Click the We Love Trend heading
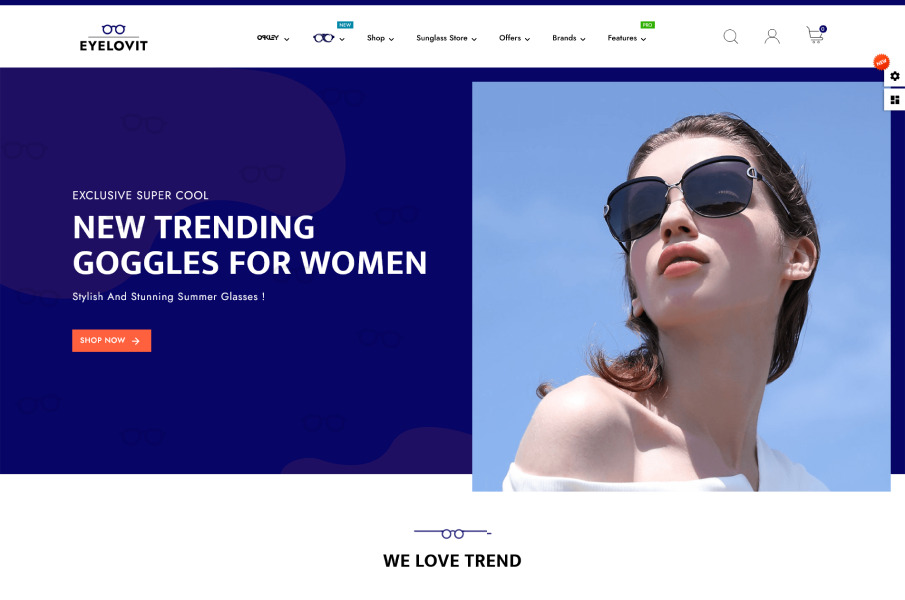Image resolution: width=905 pixels, height=600 pixels. pyautogui.click(x=452, y=561)
